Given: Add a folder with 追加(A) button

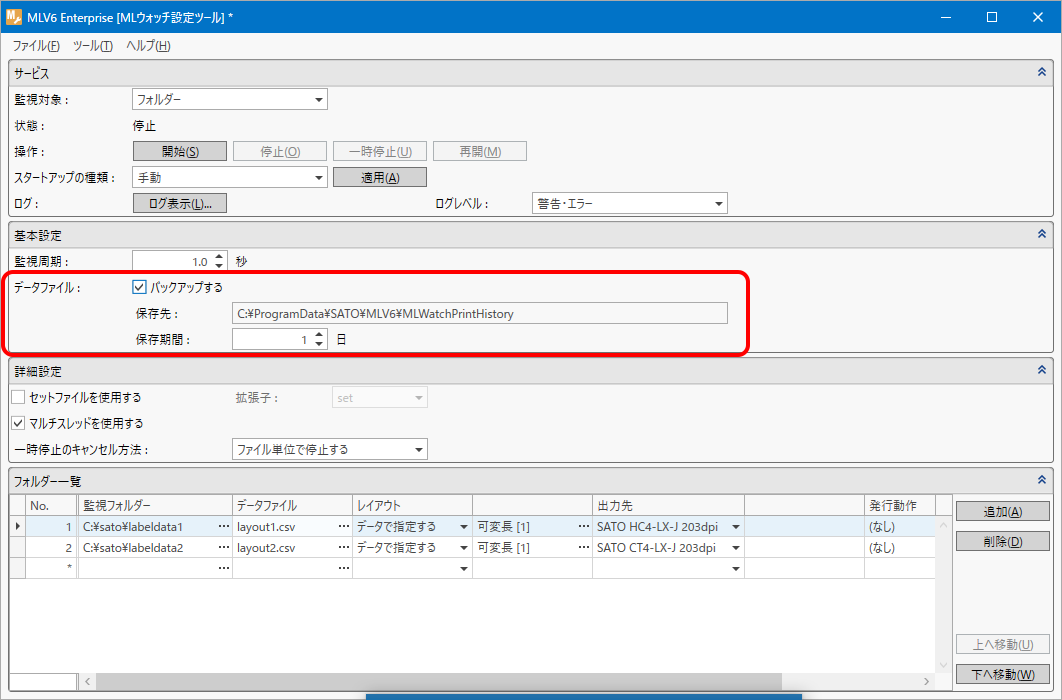Looking at the screenshot, I should pyautogui.click(x=1002, y=511).
